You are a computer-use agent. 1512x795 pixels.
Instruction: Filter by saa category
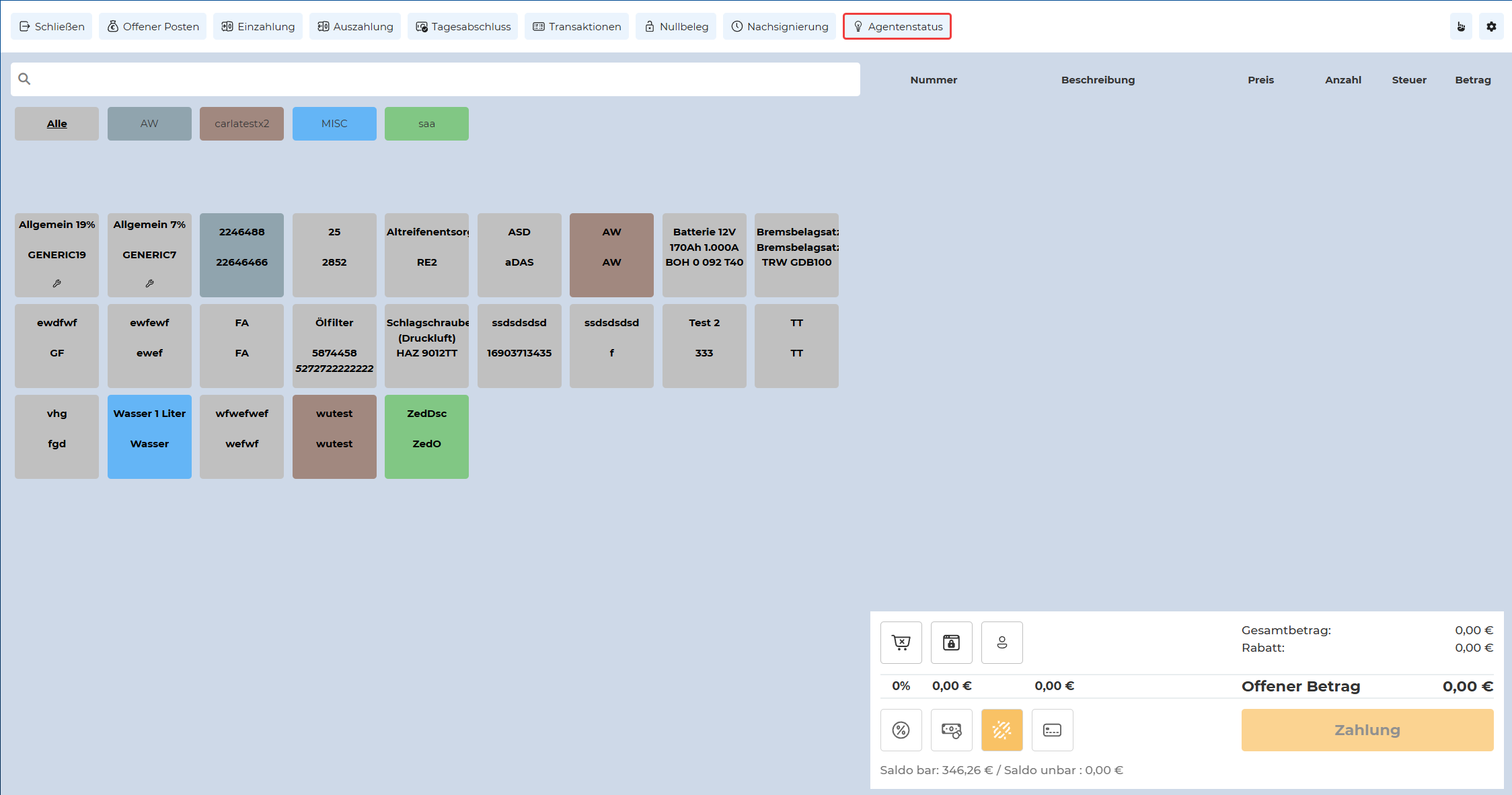coord(426,124)
